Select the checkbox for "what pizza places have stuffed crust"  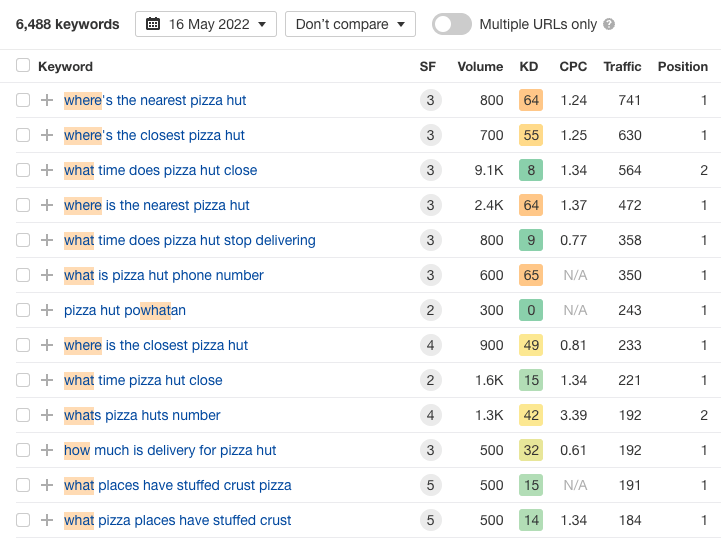click(x=23, y=520)
